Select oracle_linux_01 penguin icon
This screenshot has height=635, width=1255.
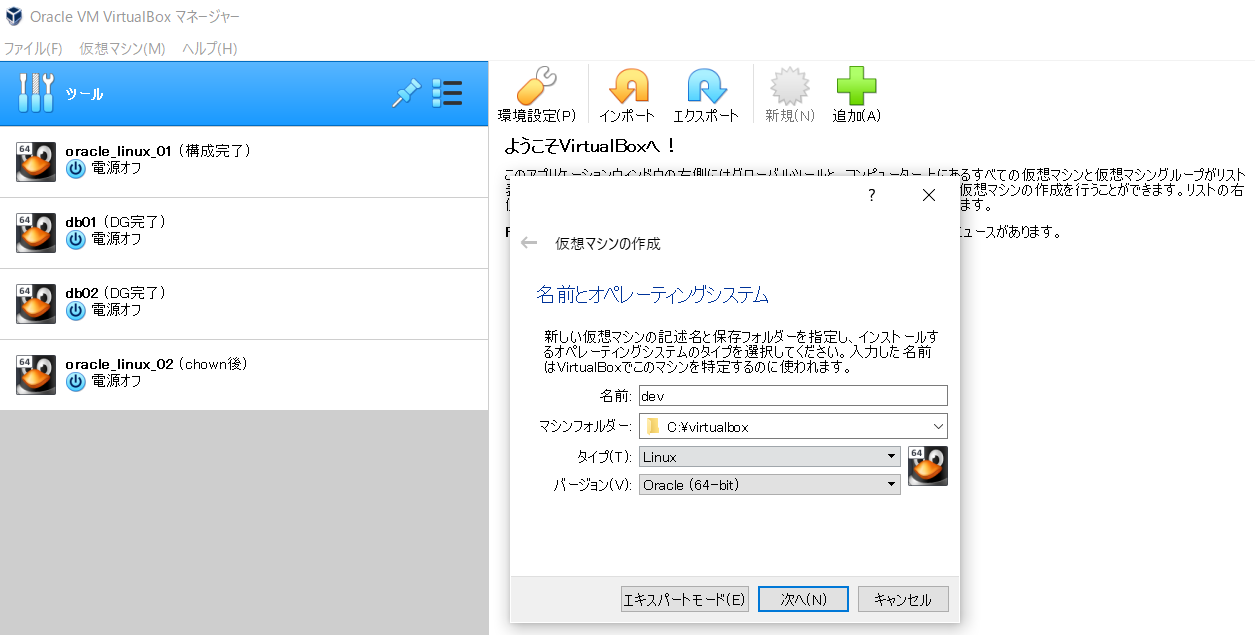coord(36,161)
